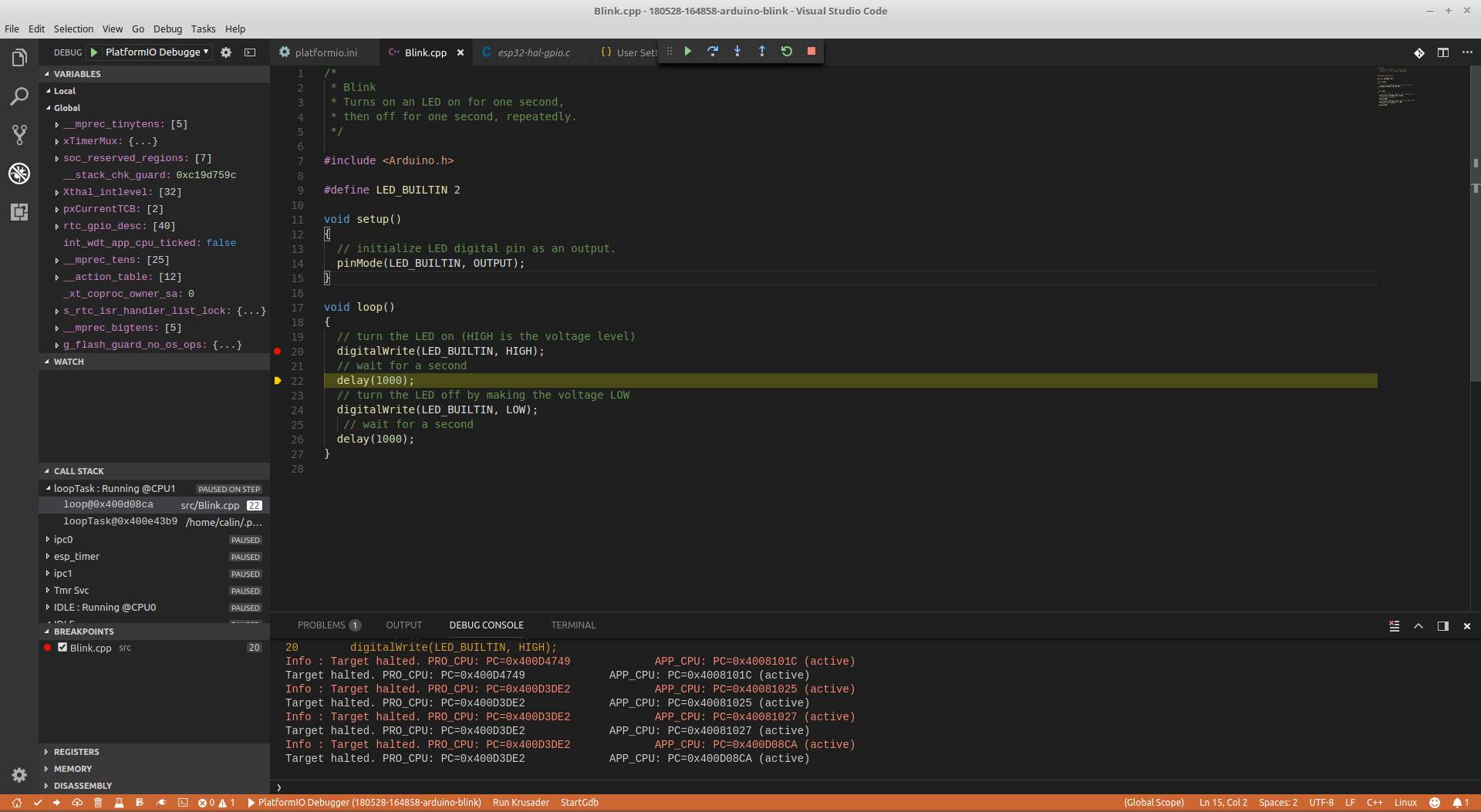Clear the debug console
Screen dimensions: 1481x812
pyautogui.click(x=1395, y=626)
